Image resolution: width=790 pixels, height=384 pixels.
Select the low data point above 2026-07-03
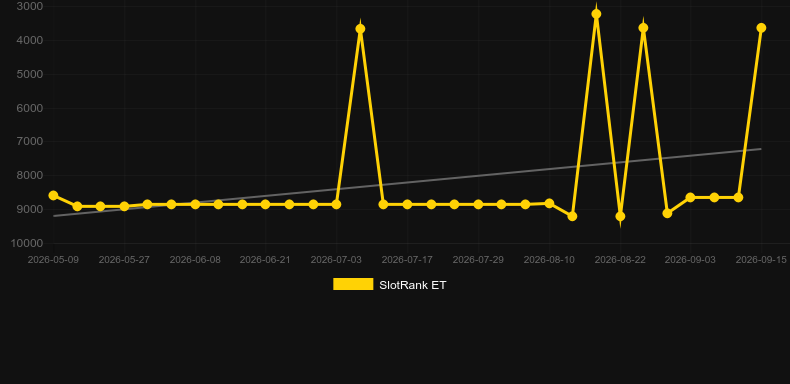tap(337, 205)
